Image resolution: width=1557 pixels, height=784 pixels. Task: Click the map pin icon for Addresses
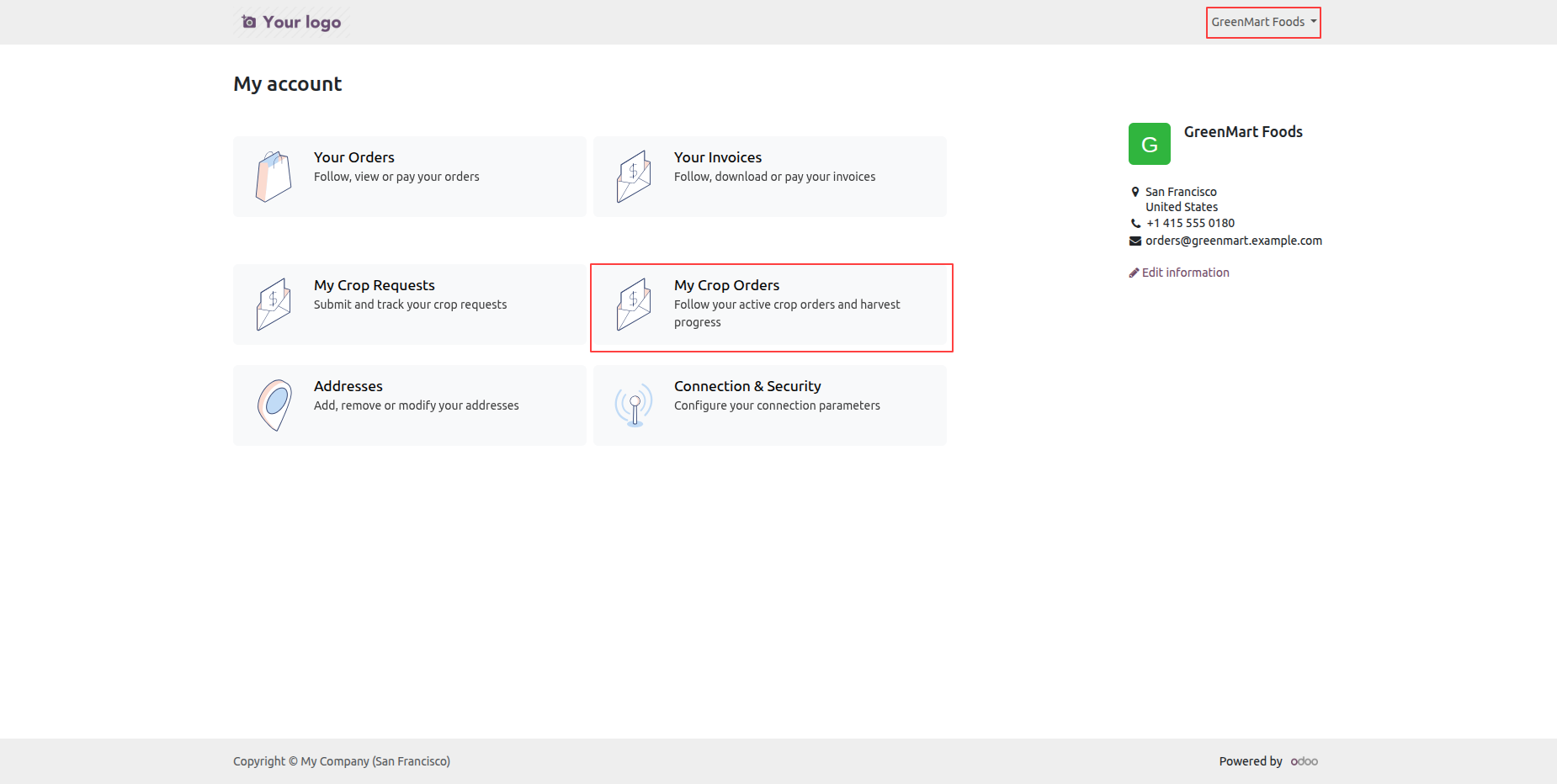[274, 405]
